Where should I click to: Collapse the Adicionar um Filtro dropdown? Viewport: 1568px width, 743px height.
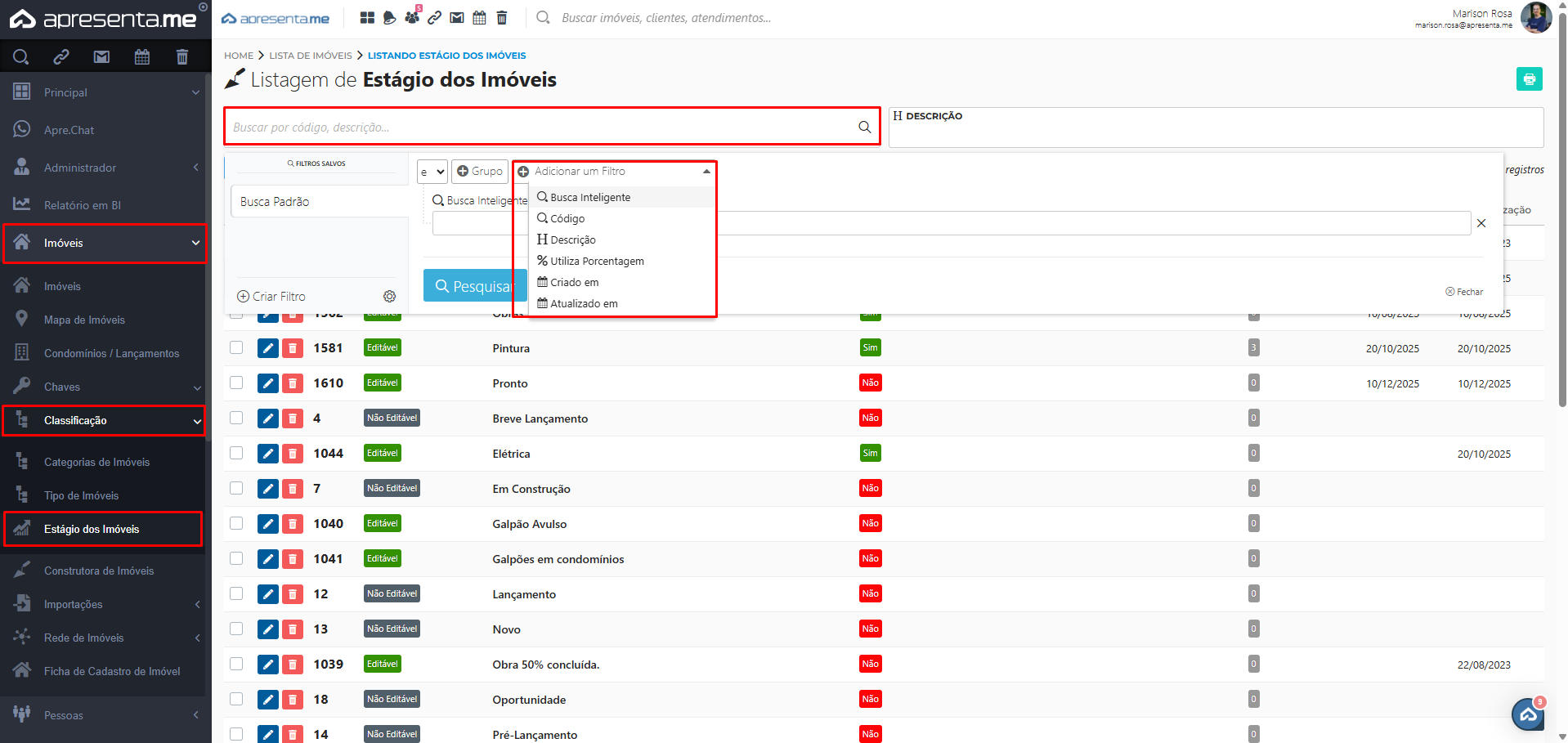706,172
